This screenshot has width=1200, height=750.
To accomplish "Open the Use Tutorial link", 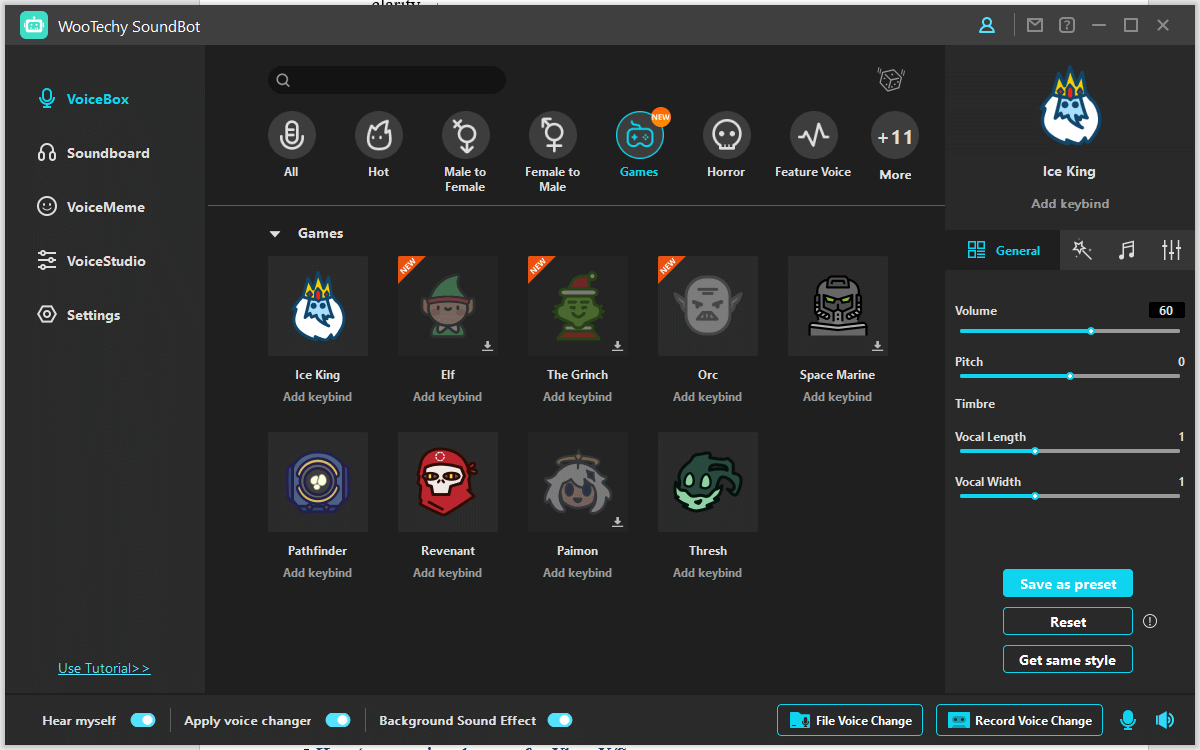I will pos(104,668).
